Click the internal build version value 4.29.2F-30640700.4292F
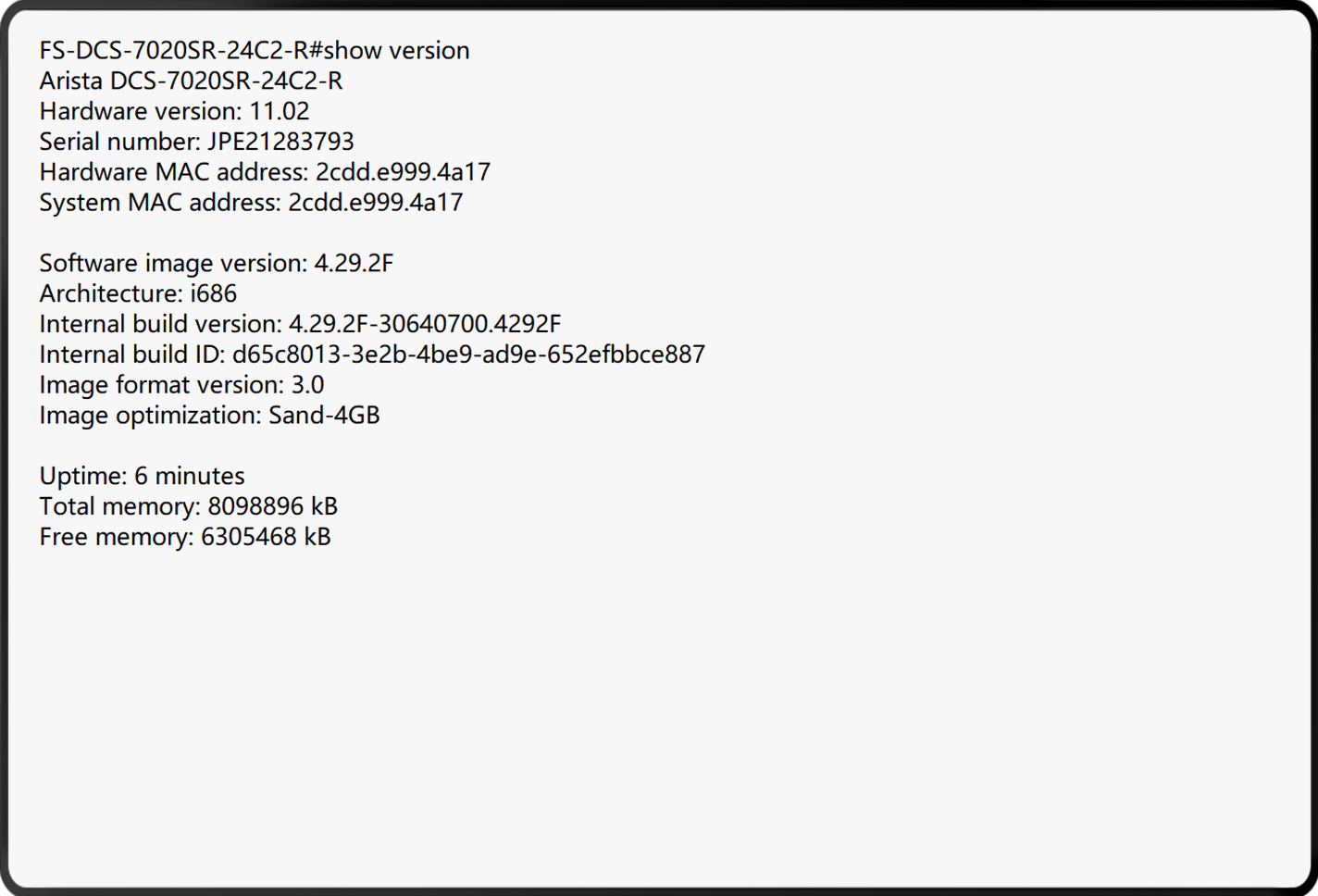The image size is (1318, 896). pos(425,325)
